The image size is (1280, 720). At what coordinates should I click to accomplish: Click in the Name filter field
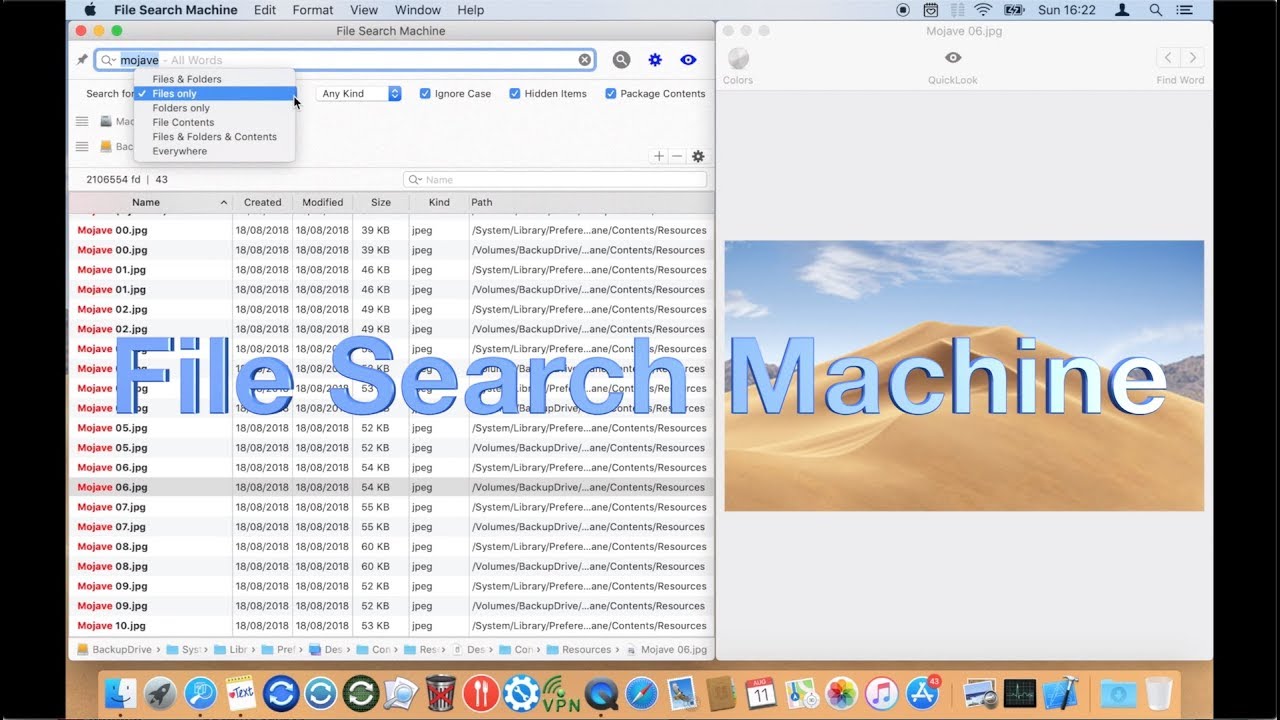tap(555, 180)
